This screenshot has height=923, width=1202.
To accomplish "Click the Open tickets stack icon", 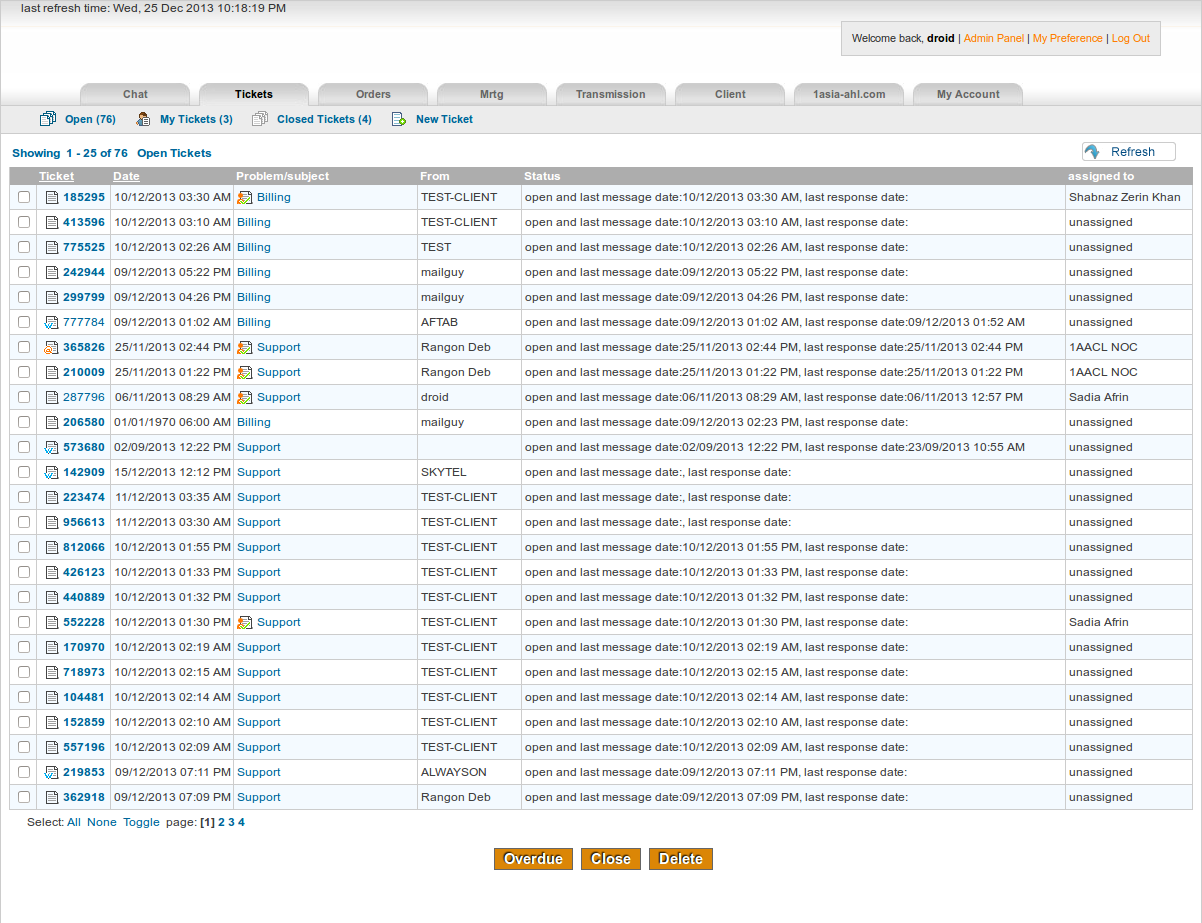I will (47, 118).
